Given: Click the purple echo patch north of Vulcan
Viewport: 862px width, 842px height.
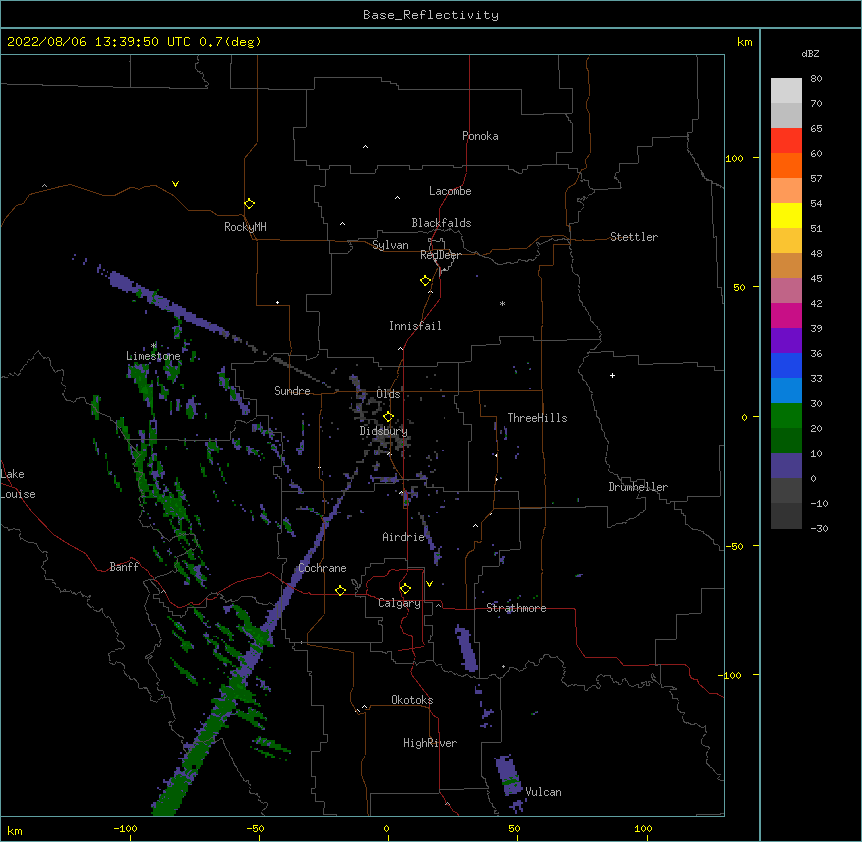Looking at the screenshot, I should [509, 775].
